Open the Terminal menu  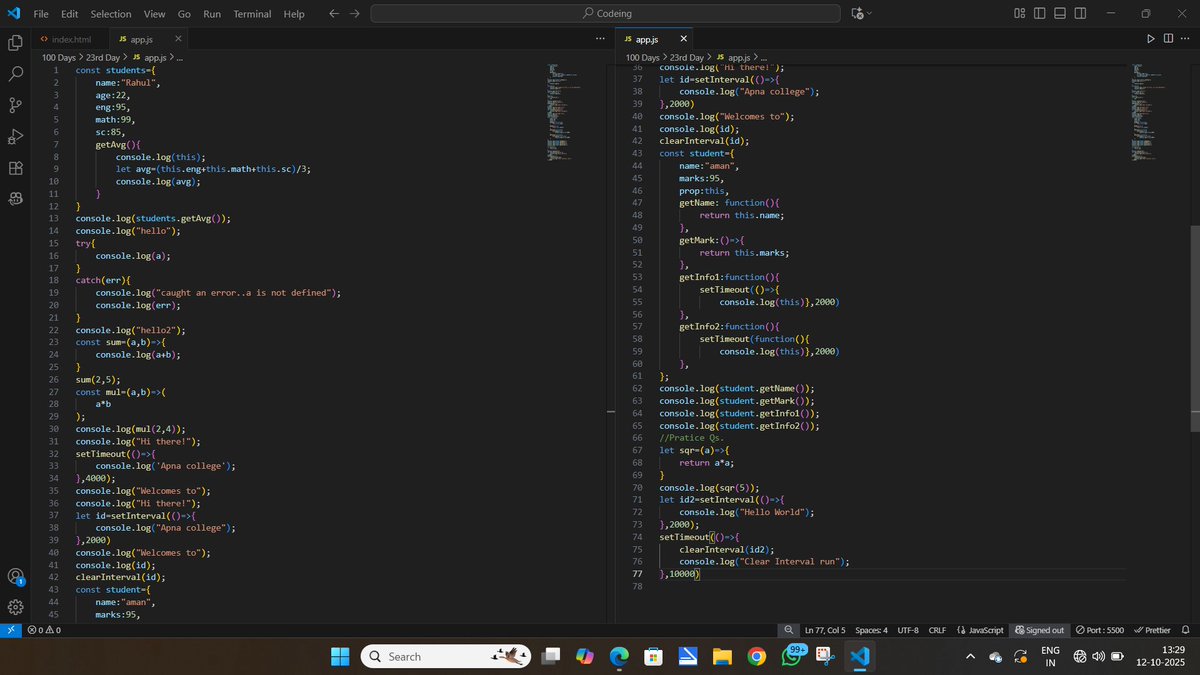252,13
